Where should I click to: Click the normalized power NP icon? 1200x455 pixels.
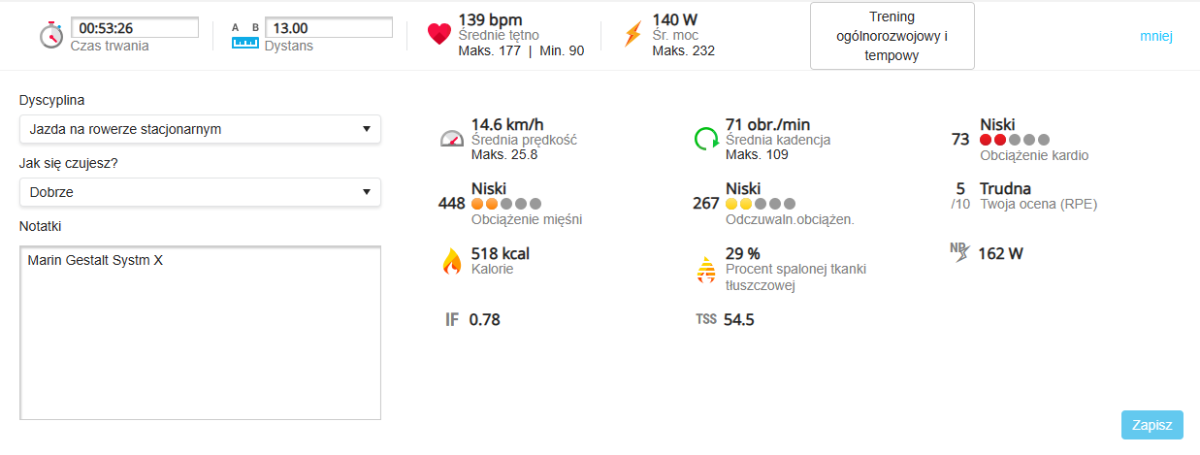pyautogui.click(x=960, y=253)
